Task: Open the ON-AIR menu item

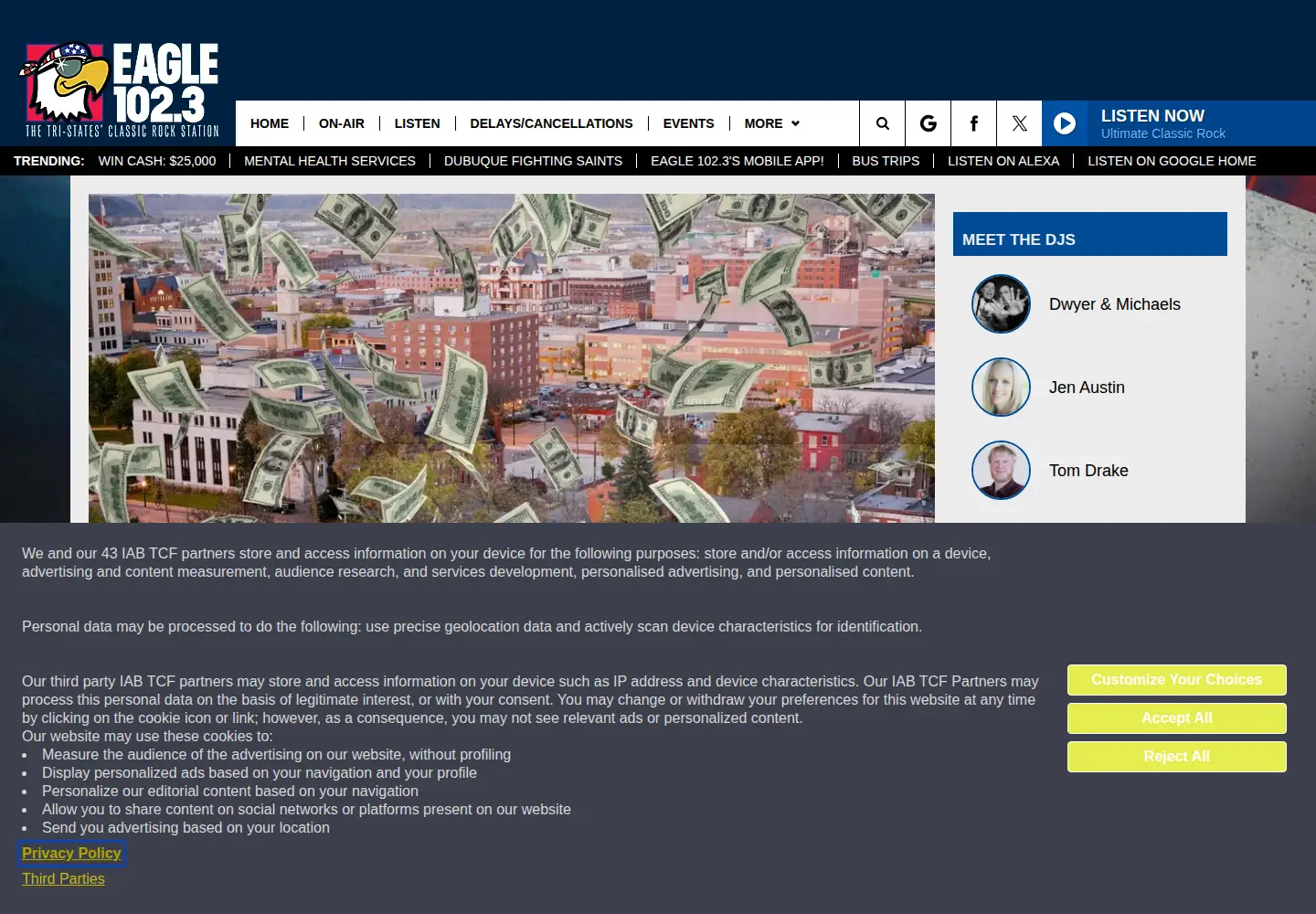Action: tap(342, 123)
